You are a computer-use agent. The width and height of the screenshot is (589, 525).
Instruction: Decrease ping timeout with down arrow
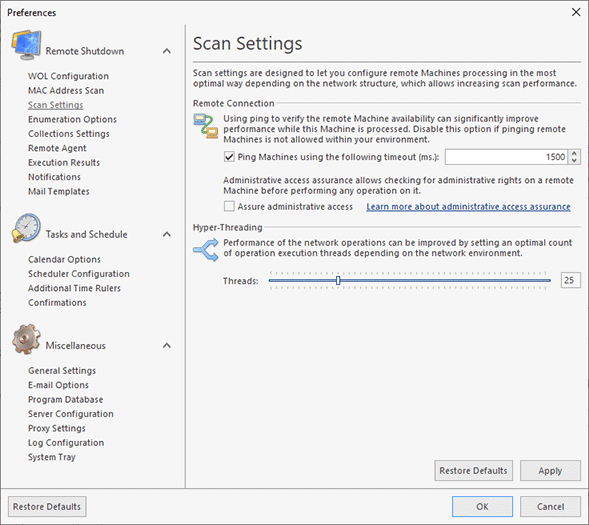tap(574, 160)
